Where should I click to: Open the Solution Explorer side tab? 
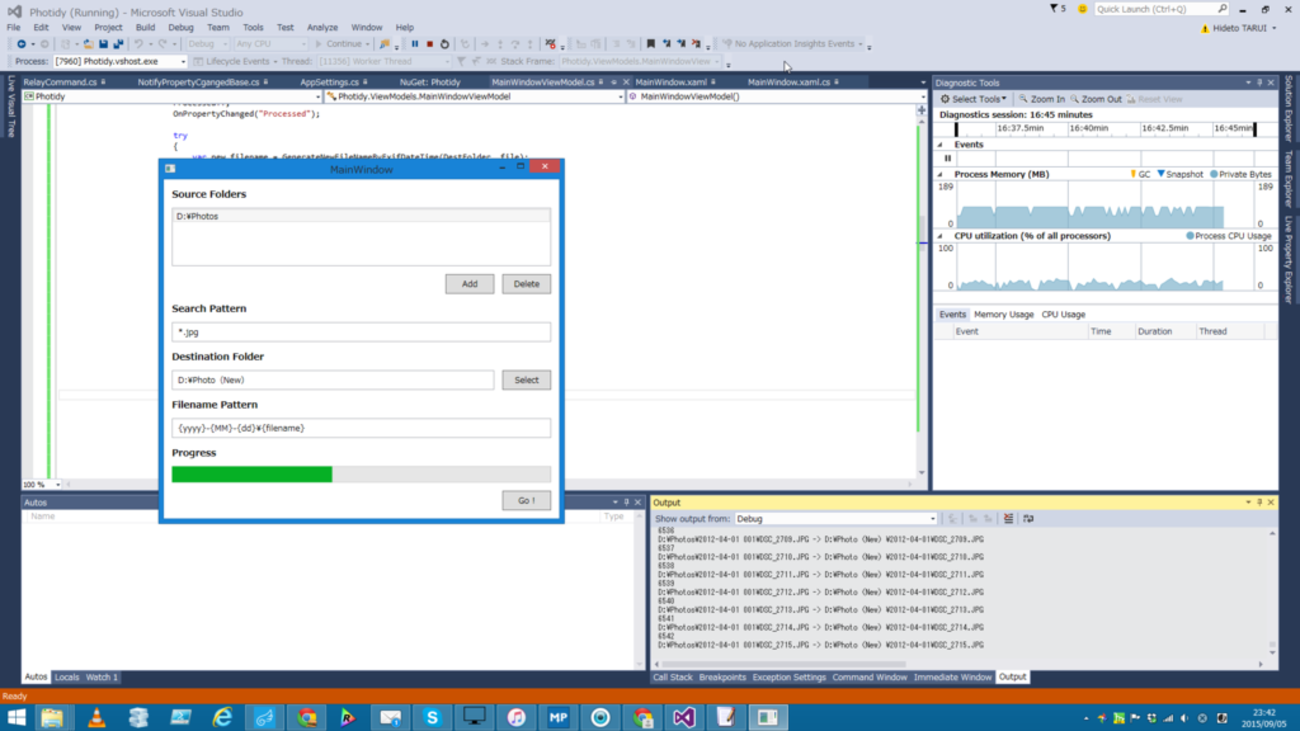1290,108
